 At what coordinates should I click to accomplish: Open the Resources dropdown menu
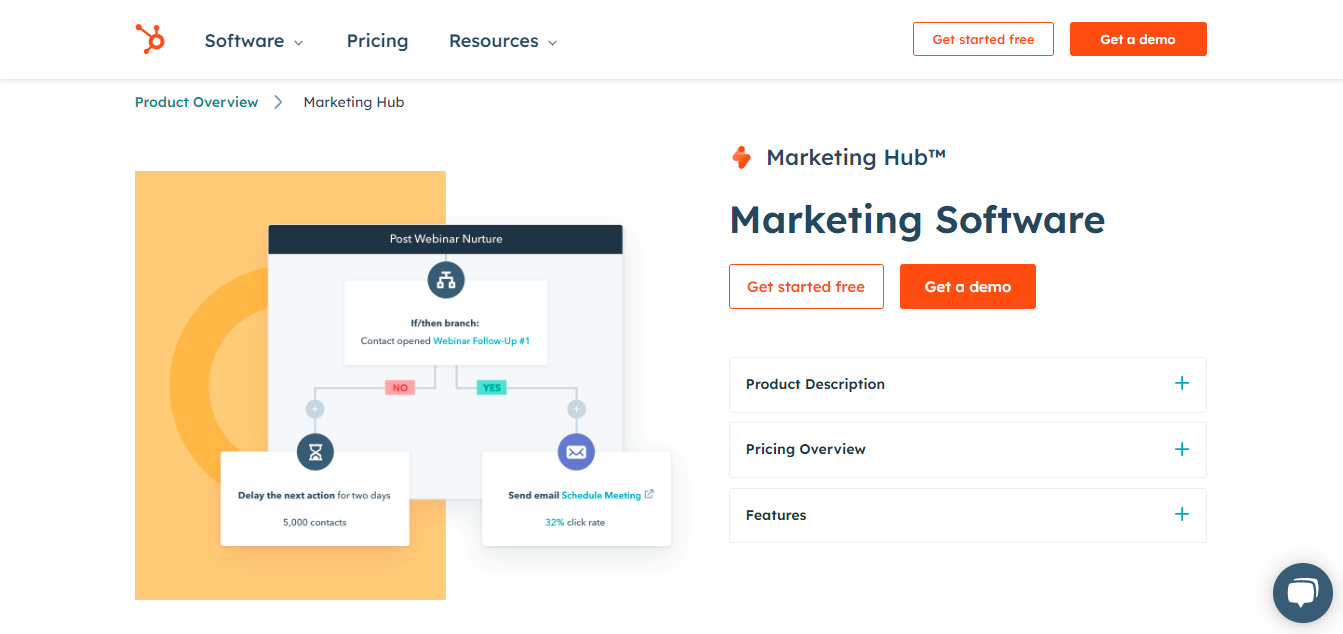click(503, 41)
